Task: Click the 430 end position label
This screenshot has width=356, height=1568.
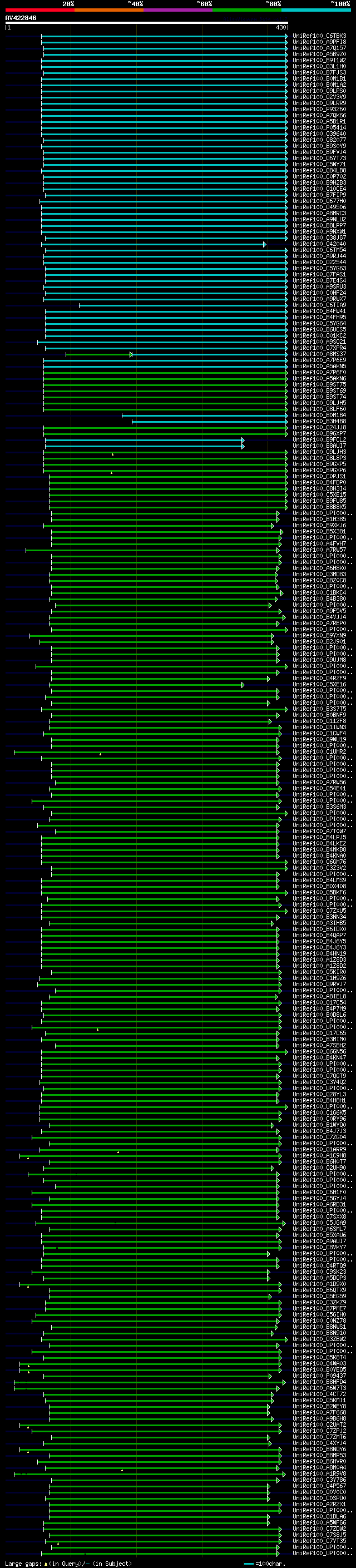Action: [x=280, y=27]
